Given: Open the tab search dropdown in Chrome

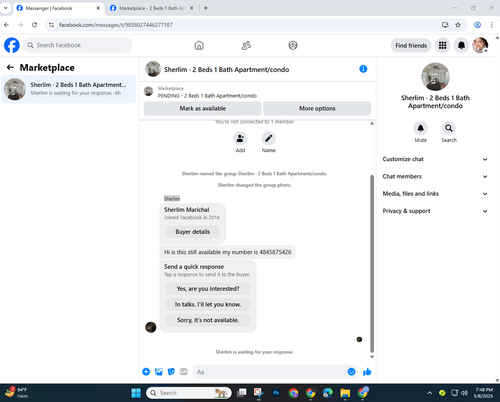Looking at the screenshot, I should 5,8.
